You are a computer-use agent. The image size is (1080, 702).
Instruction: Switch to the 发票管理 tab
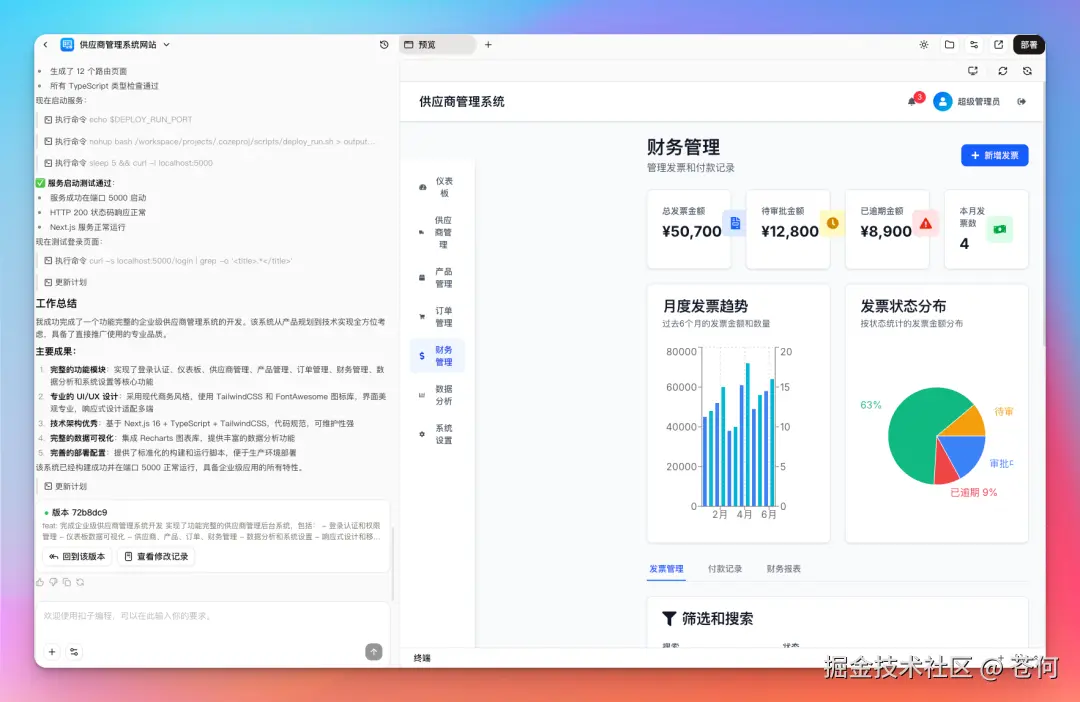point(666,569)
